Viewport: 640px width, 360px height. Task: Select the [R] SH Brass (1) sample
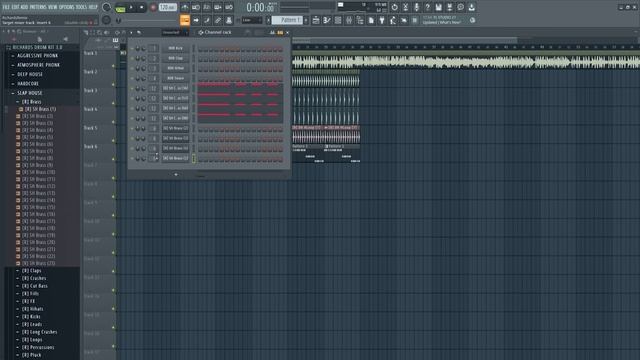coord(40,109)
